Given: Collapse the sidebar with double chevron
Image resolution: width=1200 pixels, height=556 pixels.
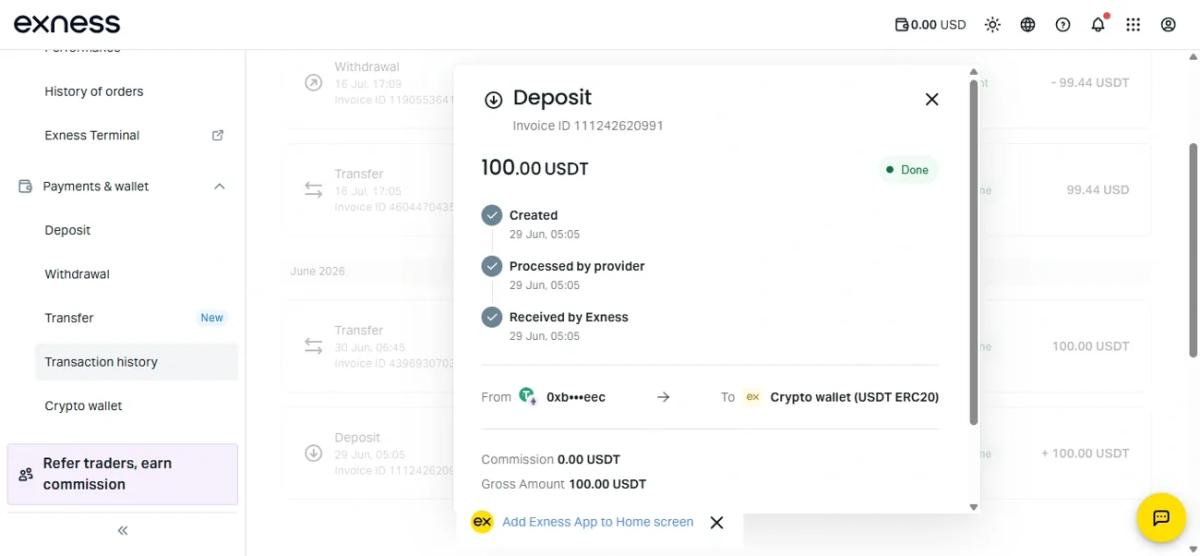Looking at the screenshot, I should click(x=122, y=531).
